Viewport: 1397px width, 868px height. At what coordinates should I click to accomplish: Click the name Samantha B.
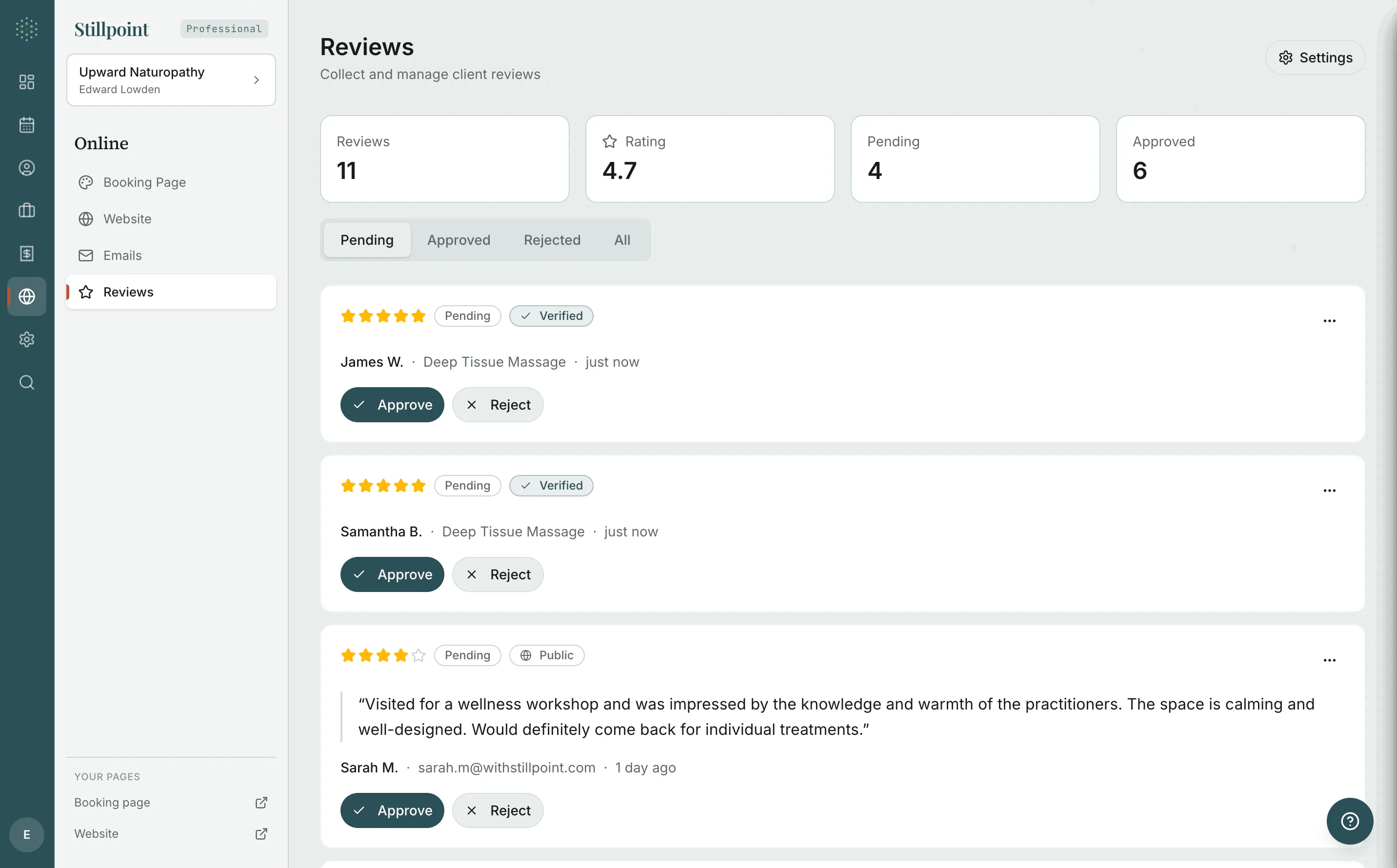click(381, 532)
